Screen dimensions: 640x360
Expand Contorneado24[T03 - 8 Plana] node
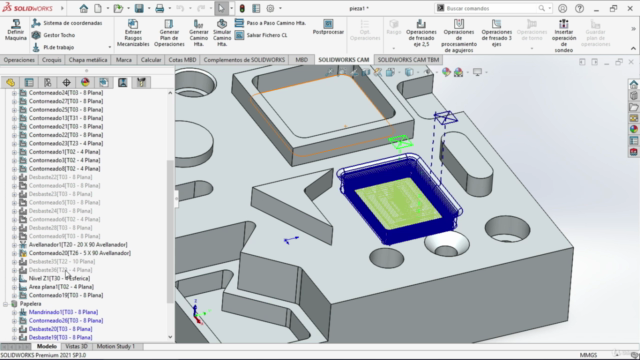click(x=14, y=93)
